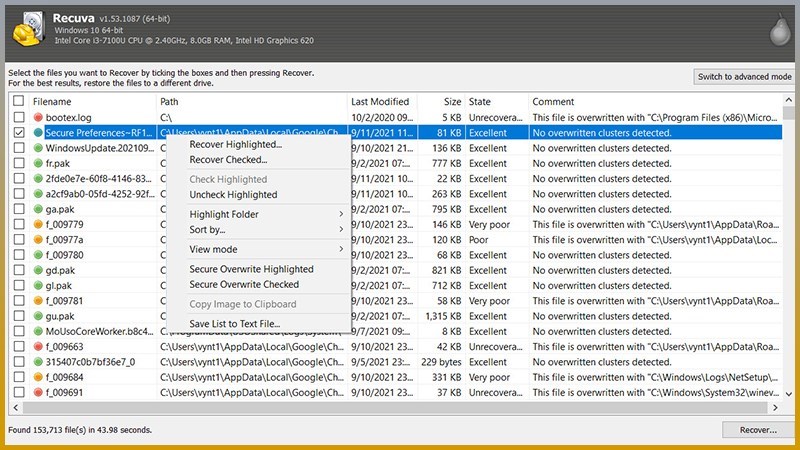
Task: Click orange status dot beside f_009684
Action: point(38,377)
